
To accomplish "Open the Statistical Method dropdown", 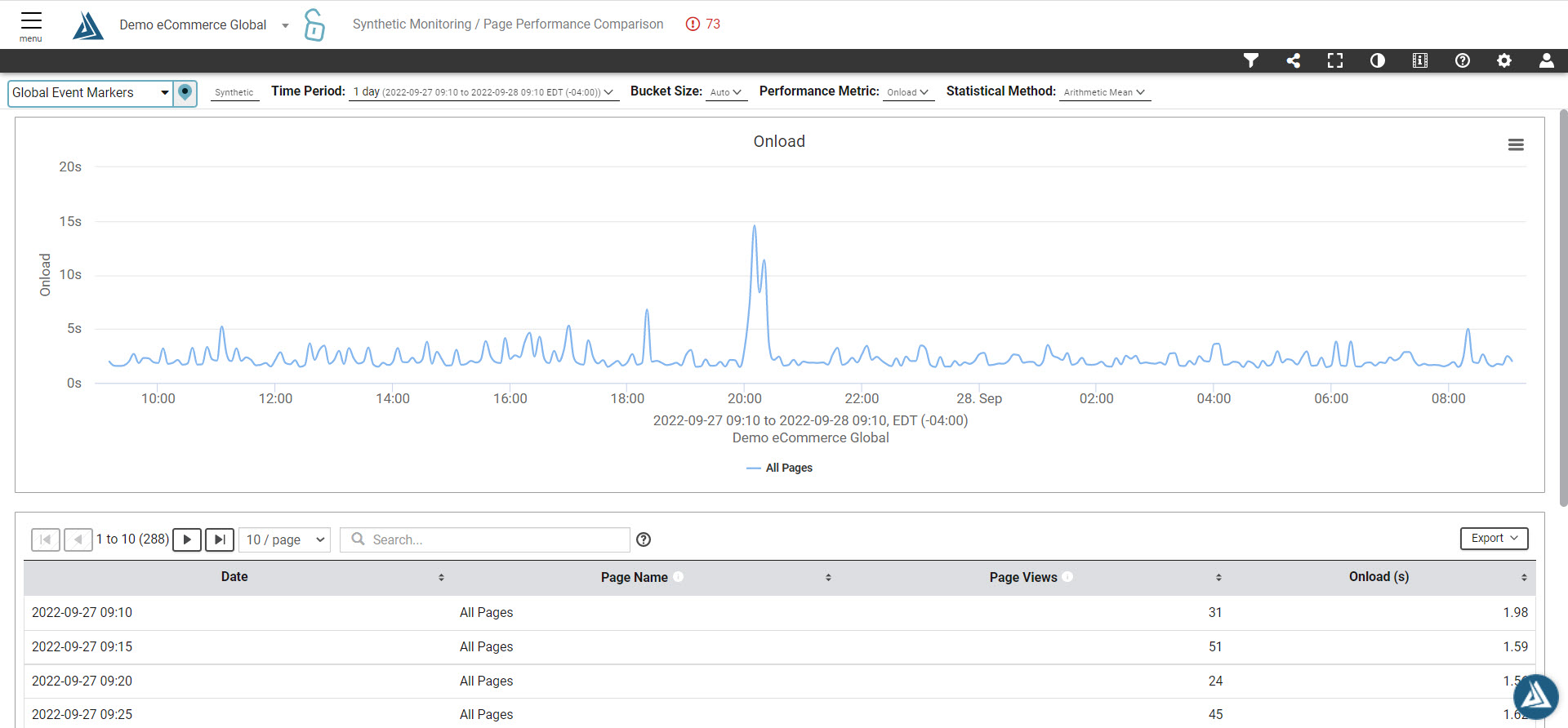I will [1105, 92].
